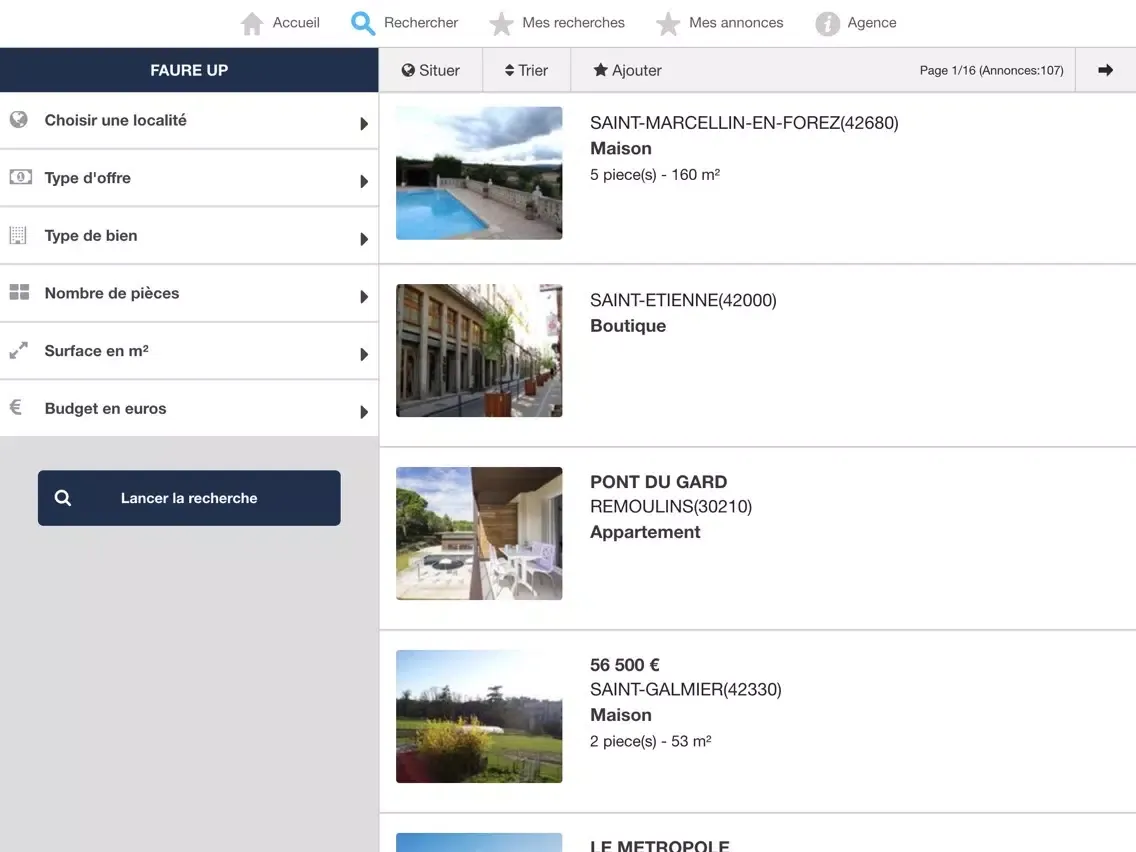Select Choisir une localité label
This screenshot has height=852, width=1136.
(x=115, y=120)
